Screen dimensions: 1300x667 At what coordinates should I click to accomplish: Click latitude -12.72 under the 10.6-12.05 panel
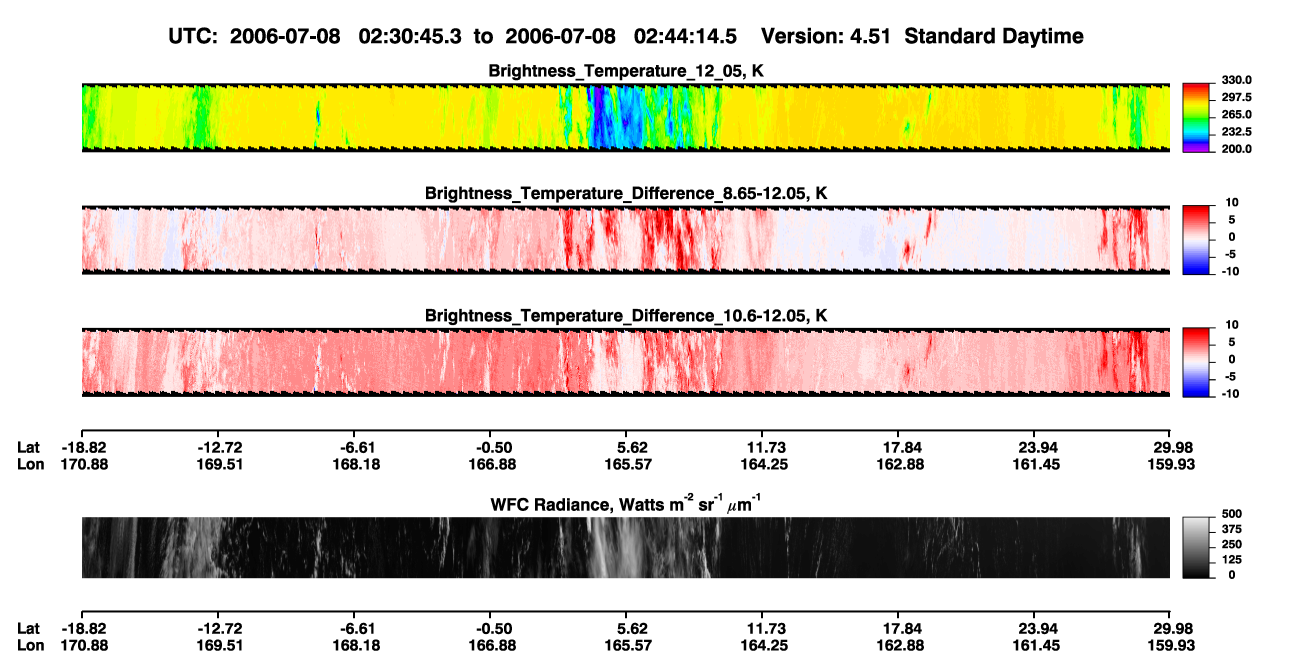[x=220, y=447]
